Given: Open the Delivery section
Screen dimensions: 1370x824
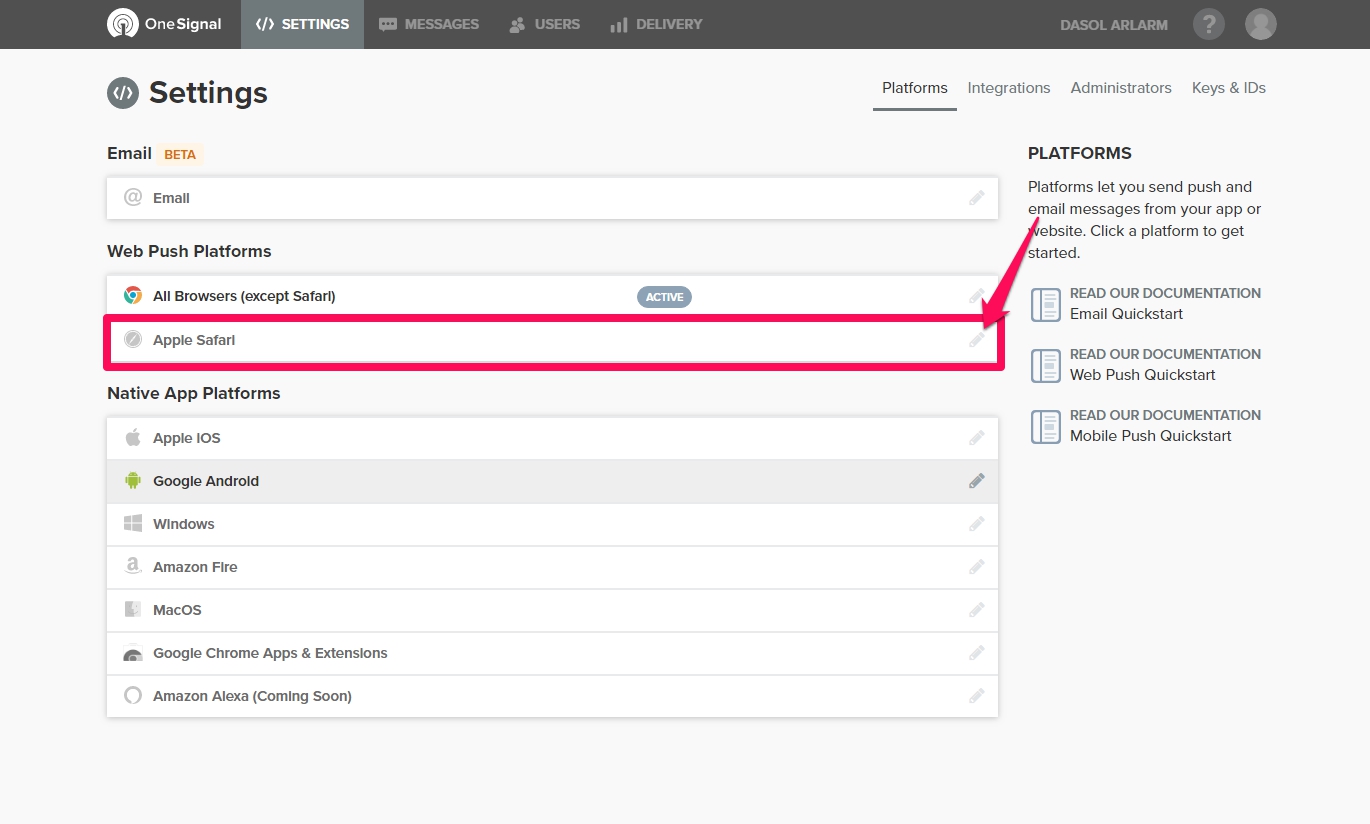Looking at the screenshot, I should click(656, 24).
